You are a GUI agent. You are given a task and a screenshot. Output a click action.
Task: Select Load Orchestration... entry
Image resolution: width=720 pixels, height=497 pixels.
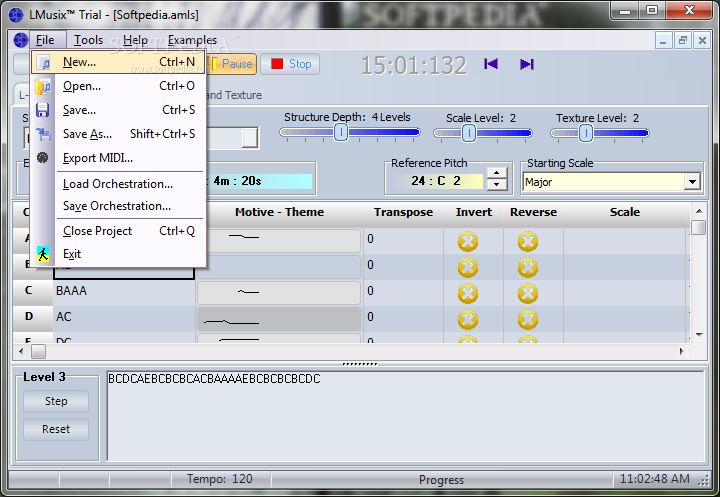tap(118, 184)
